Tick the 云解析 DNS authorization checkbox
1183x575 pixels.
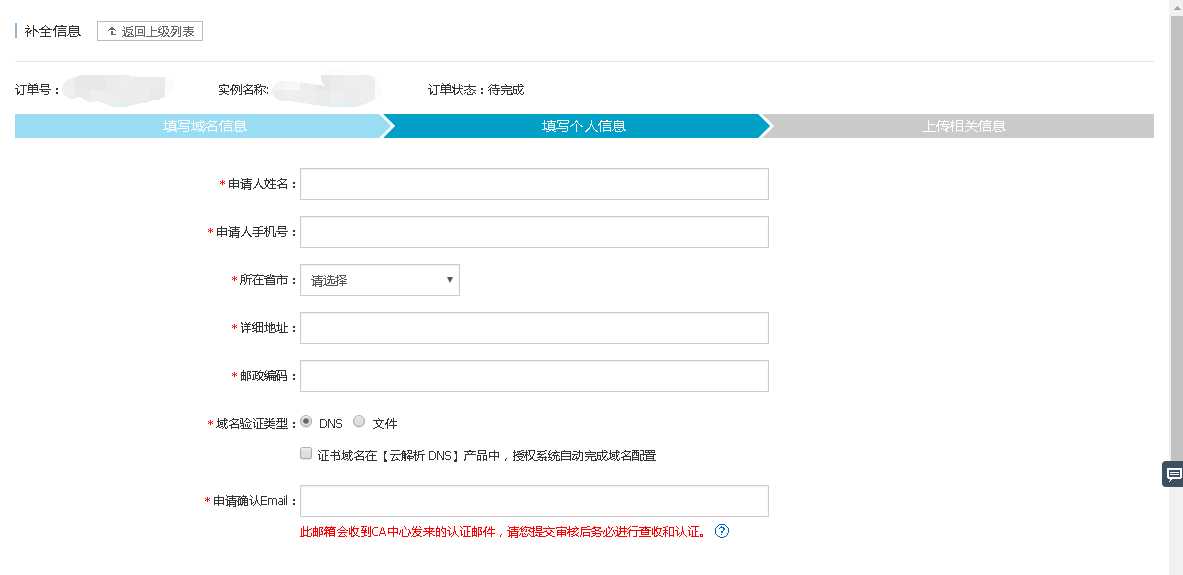pyautogui.click(x=306, y=454)
